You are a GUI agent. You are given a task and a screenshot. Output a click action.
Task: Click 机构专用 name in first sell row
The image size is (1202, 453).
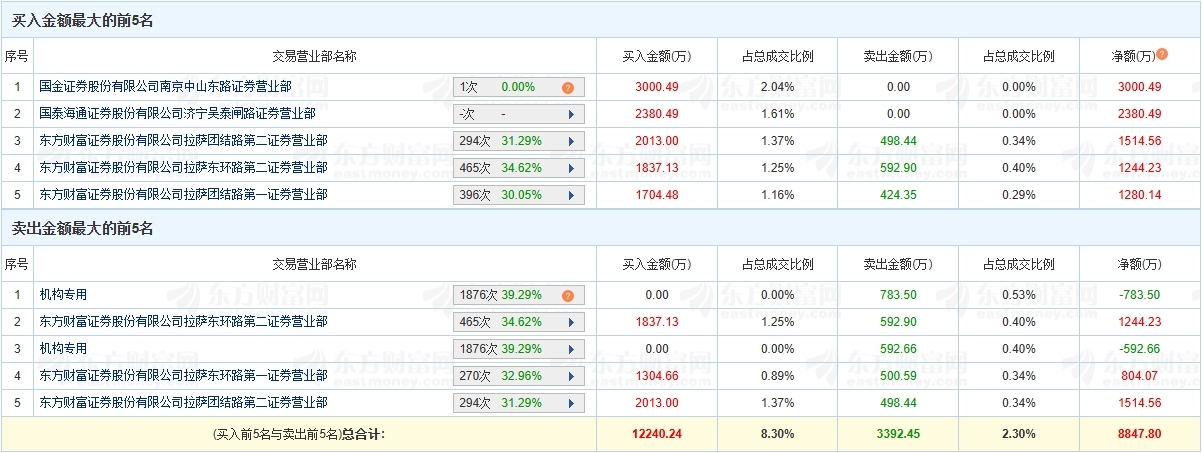tap(63, 295)
